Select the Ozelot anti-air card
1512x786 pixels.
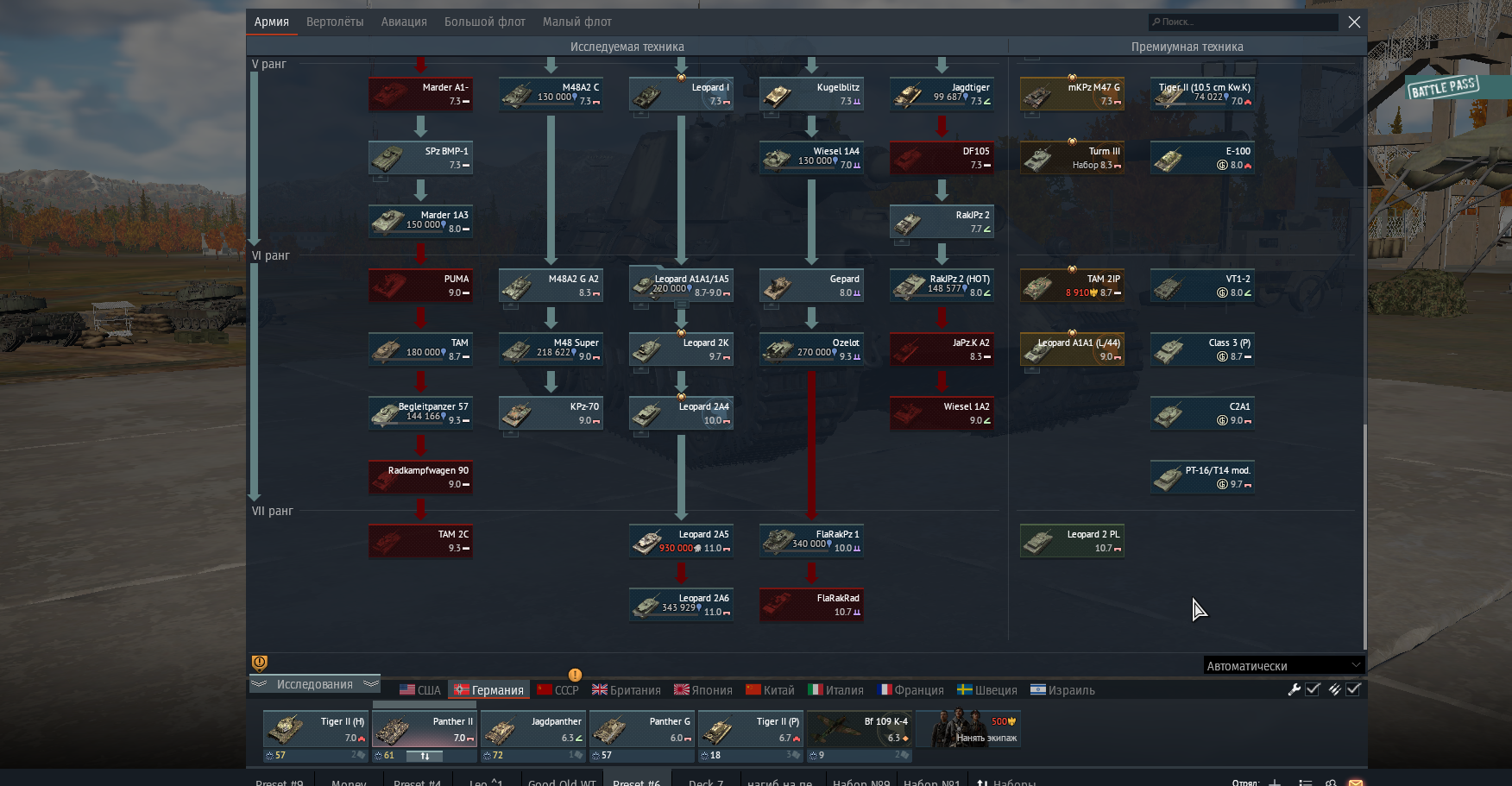coord(811,349)
